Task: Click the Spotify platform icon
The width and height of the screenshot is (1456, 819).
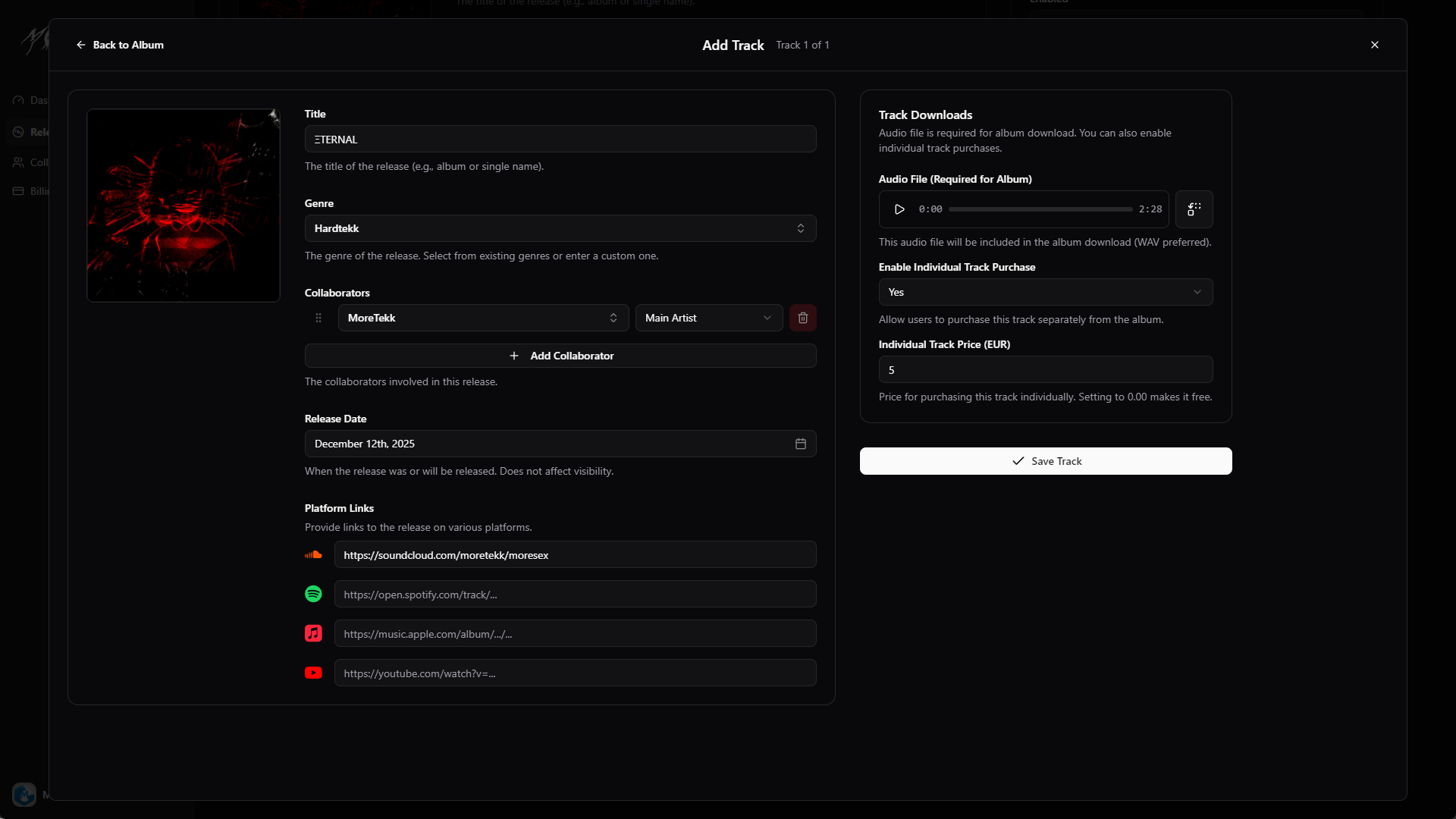Action: pos(314,594)
